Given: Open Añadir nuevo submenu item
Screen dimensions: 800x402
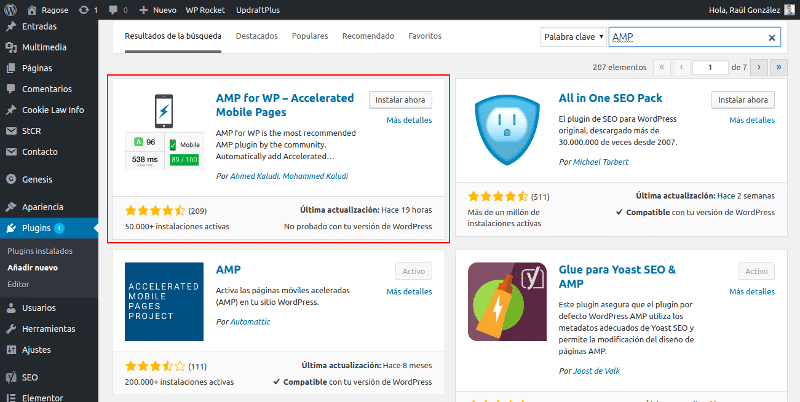Looking at the screenshot, I should click(x=33, y=267).
